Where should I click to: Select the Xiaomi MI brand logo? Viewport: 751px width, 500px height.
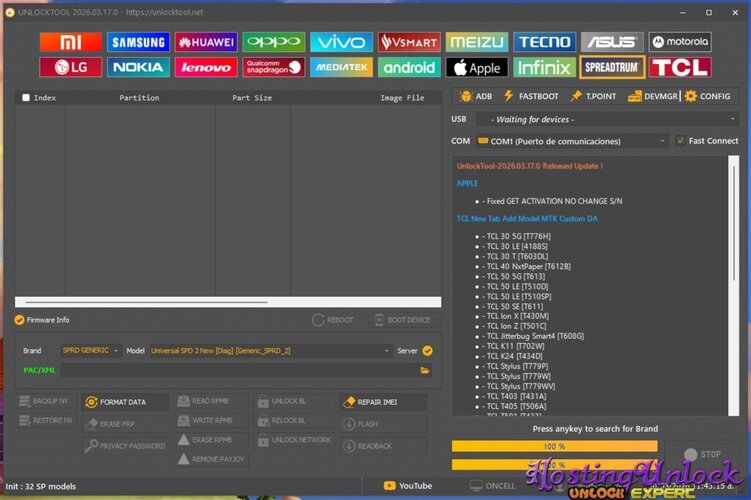tap(70, 42)
